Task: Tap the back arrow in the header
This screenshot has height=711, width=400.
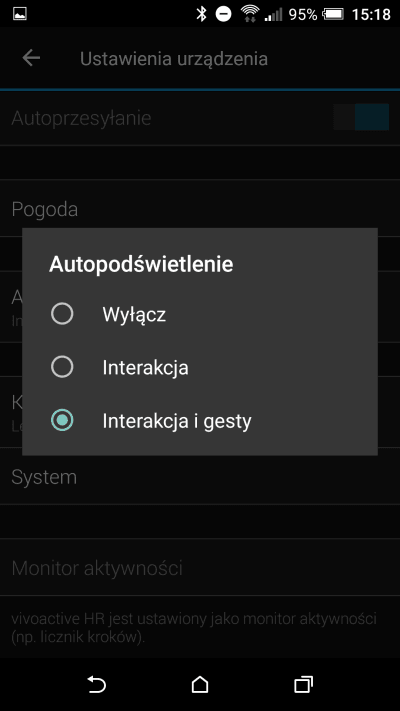Action: click(x=31, y=58)
